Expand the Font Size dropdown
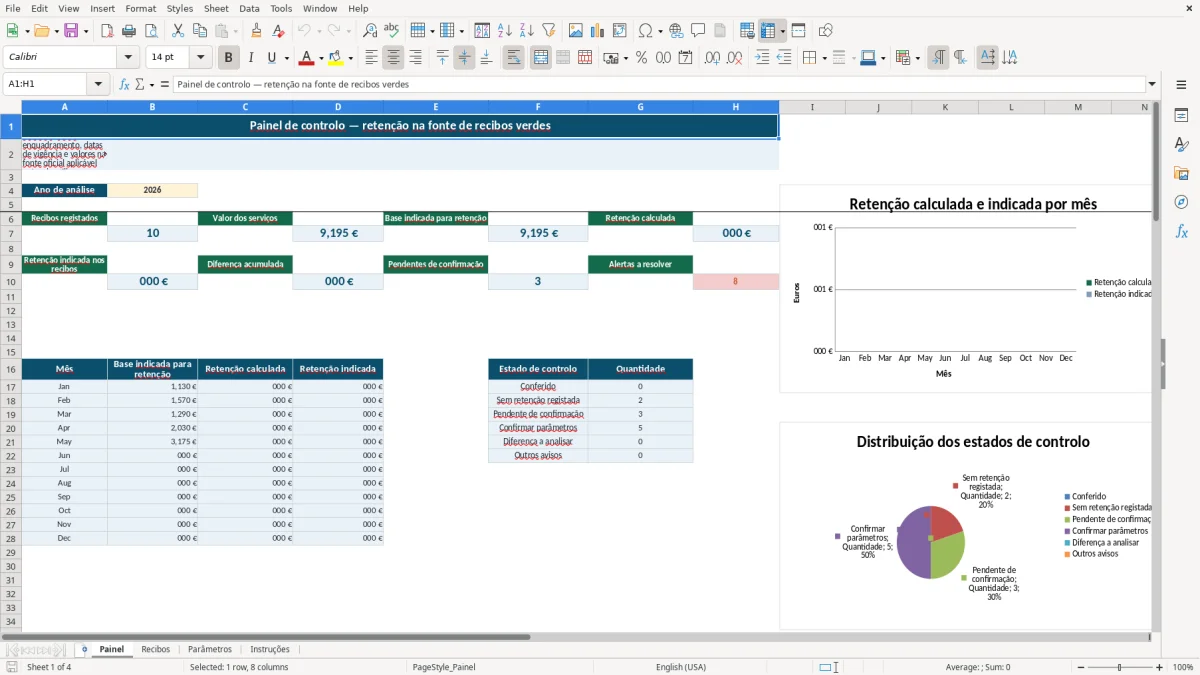The height and width of the screenshot is (675, 1200). pos(200,58)
